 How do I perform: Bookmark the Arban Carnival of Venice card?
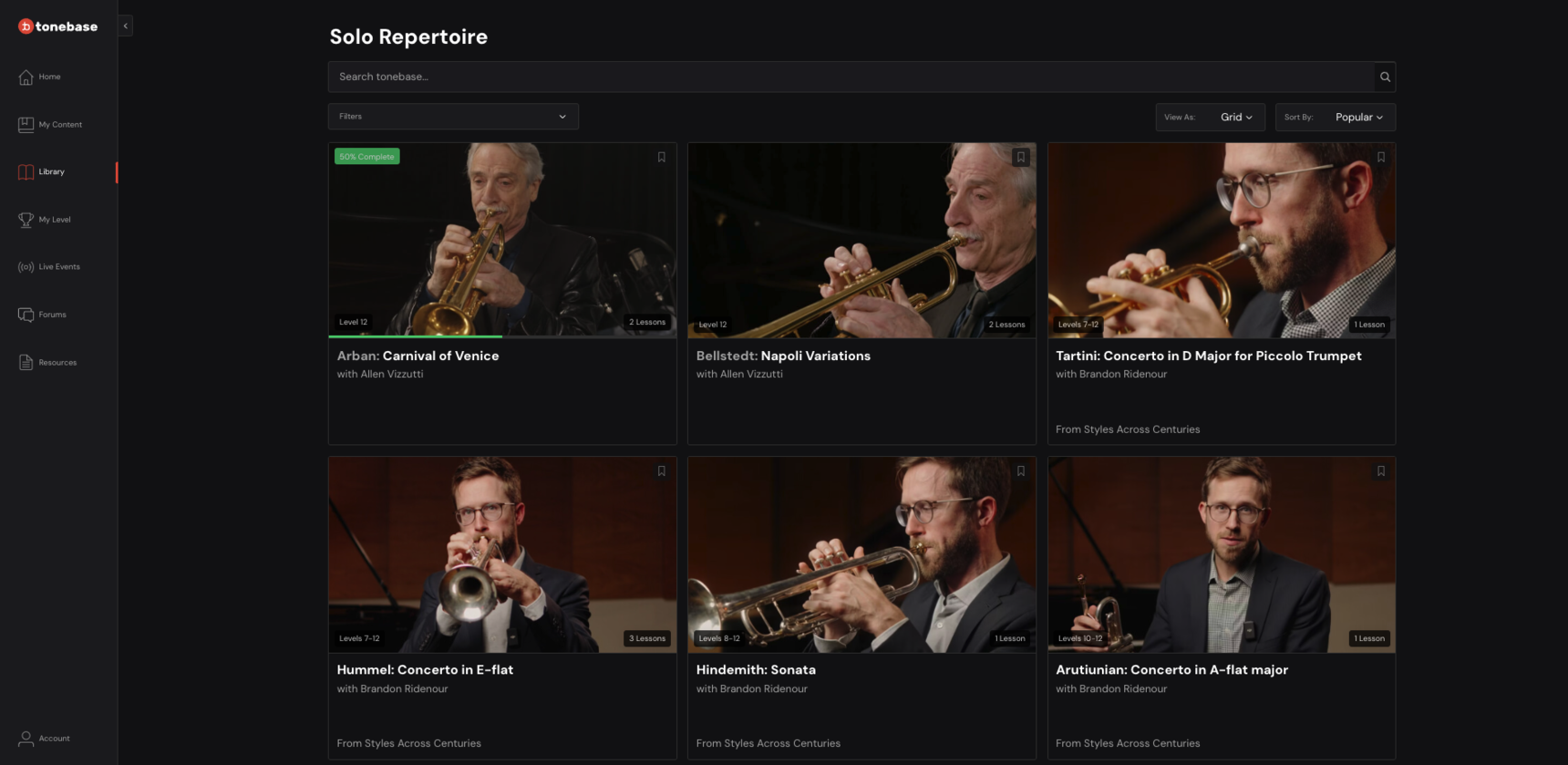(x=662, y=157)
